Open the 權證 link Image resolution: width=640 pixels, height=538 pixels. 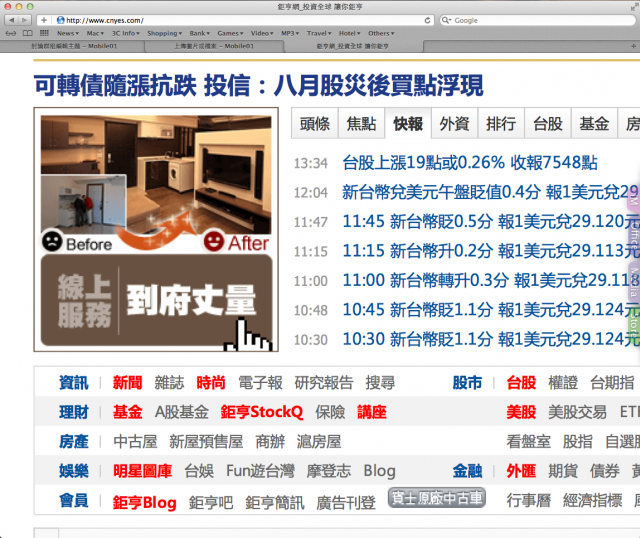pyautogui.click(x=563, y=383)
